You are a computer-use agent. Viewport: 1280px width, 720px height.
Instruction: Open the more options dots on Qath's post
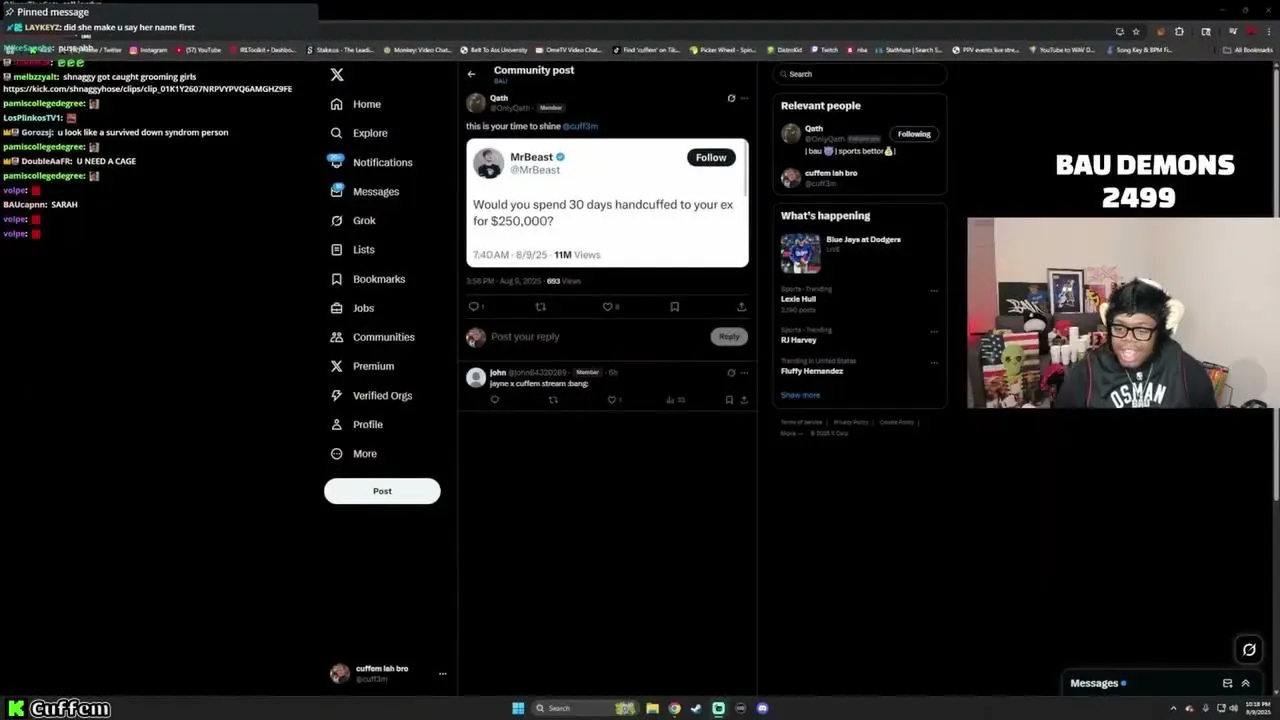tap(744, 98)
